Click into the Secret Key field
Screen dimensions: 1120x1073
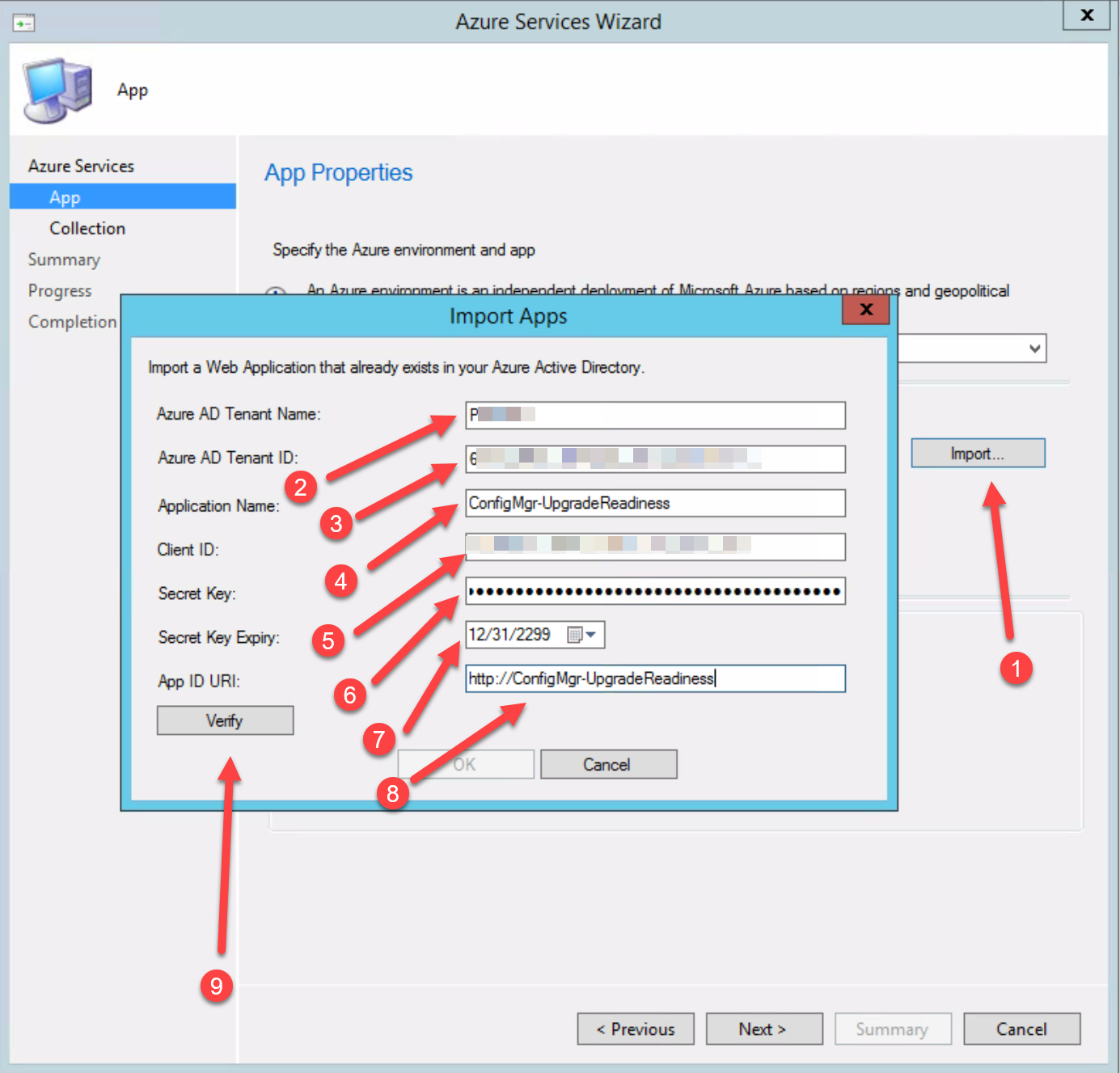(655, 592)
